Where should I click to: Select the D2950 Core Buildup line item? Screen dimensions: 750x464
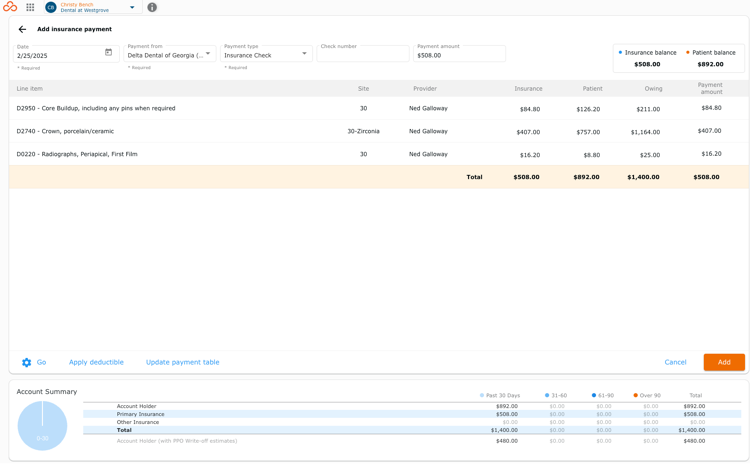pyautogui.click(x=96, y=109)
